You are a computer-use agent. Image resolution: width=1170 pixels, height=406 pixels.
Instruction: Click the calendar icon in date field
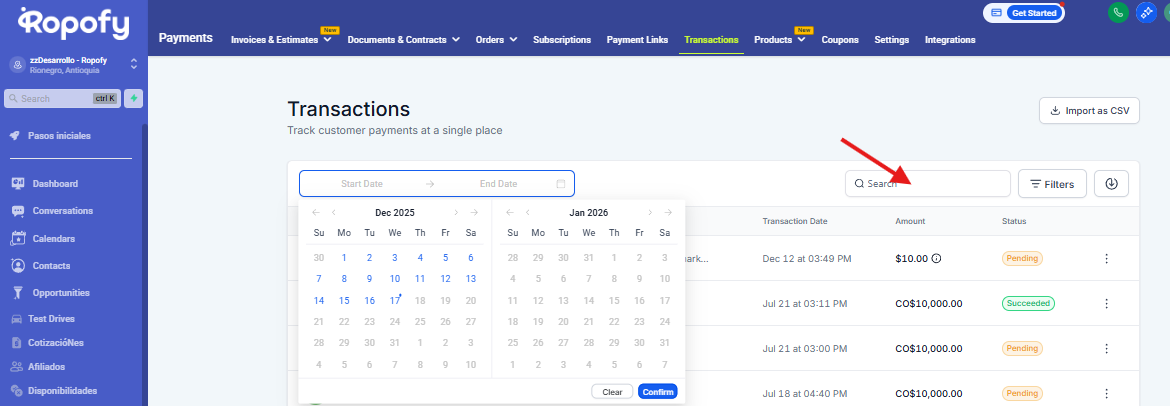coord(561,184)
